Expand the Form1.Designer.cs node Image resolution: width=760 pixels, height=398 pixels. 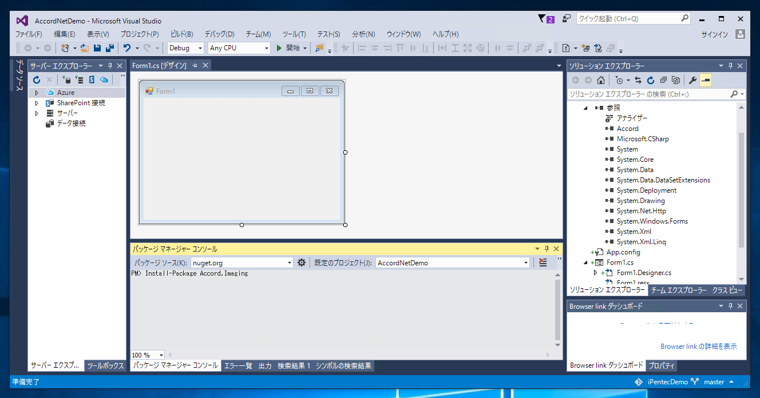[x=596, y=272]
